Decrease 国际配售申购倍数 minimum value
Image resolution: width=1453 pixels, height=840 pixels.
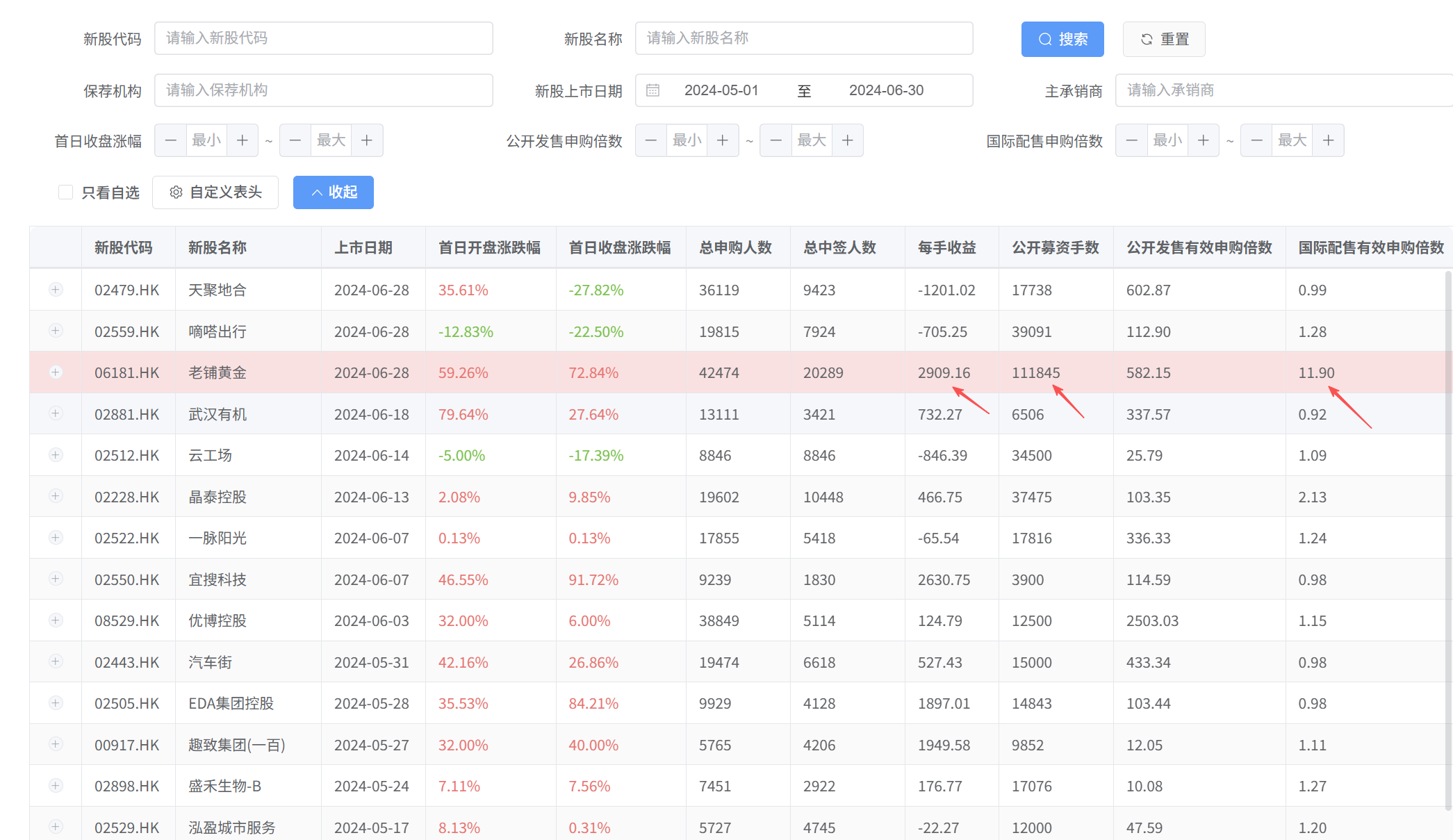[x=1132, y=140]
